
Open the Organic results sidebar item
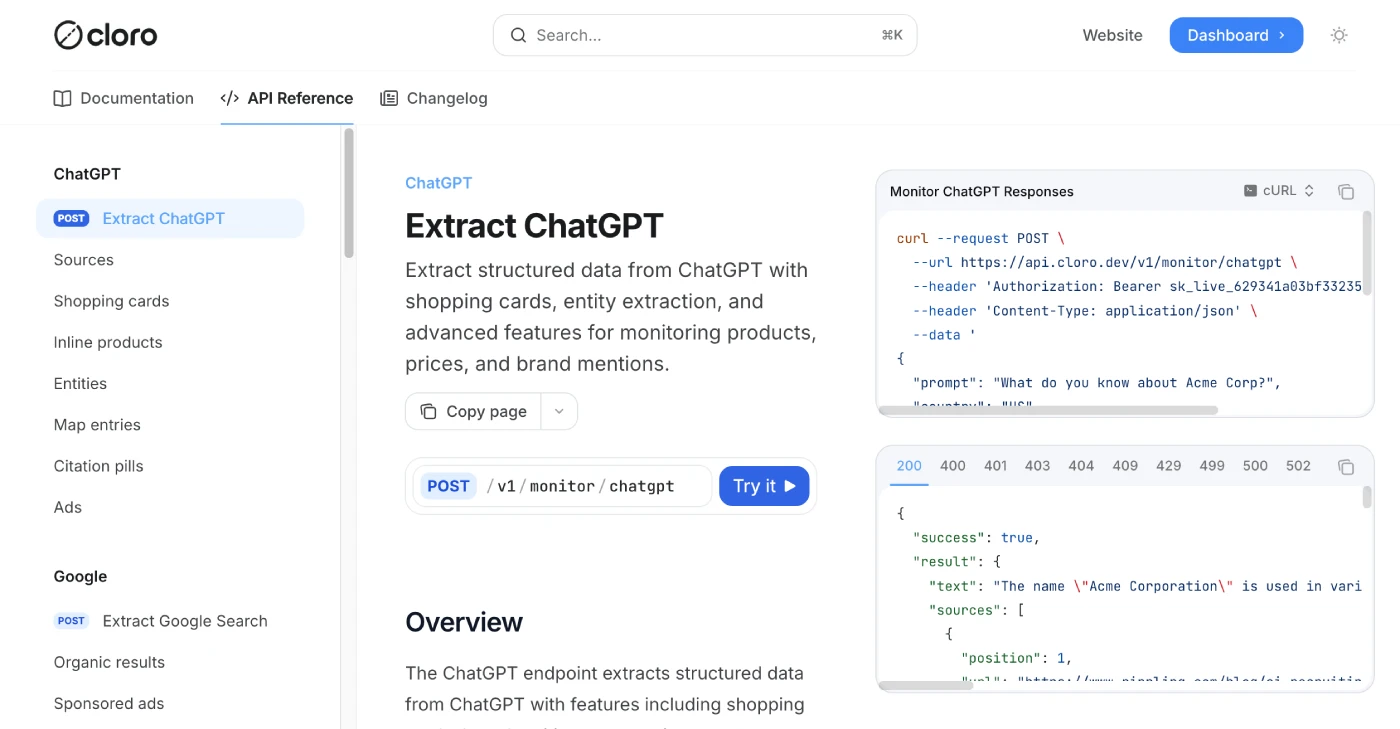pos(109,662)
